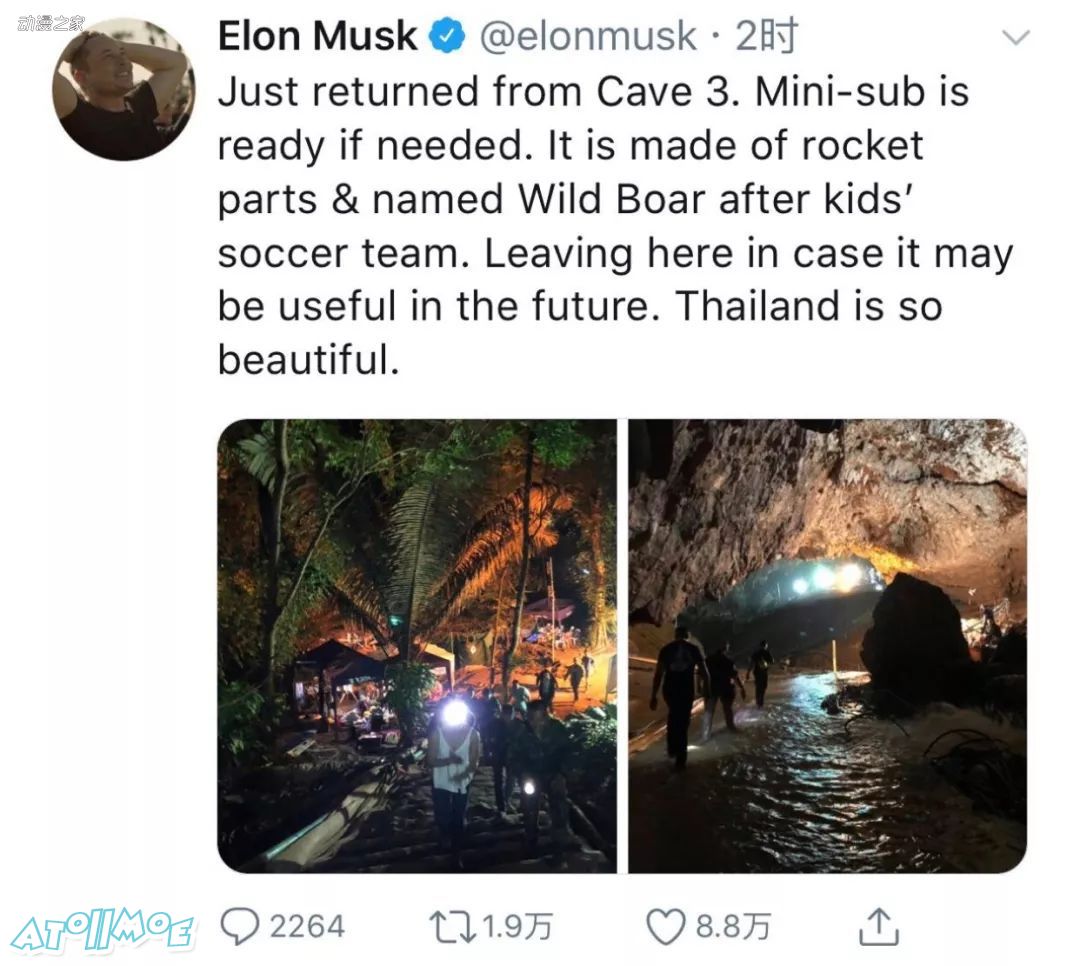Open Elon Musk's profile picture
The image size is (1080, 966).
[123, 90]
